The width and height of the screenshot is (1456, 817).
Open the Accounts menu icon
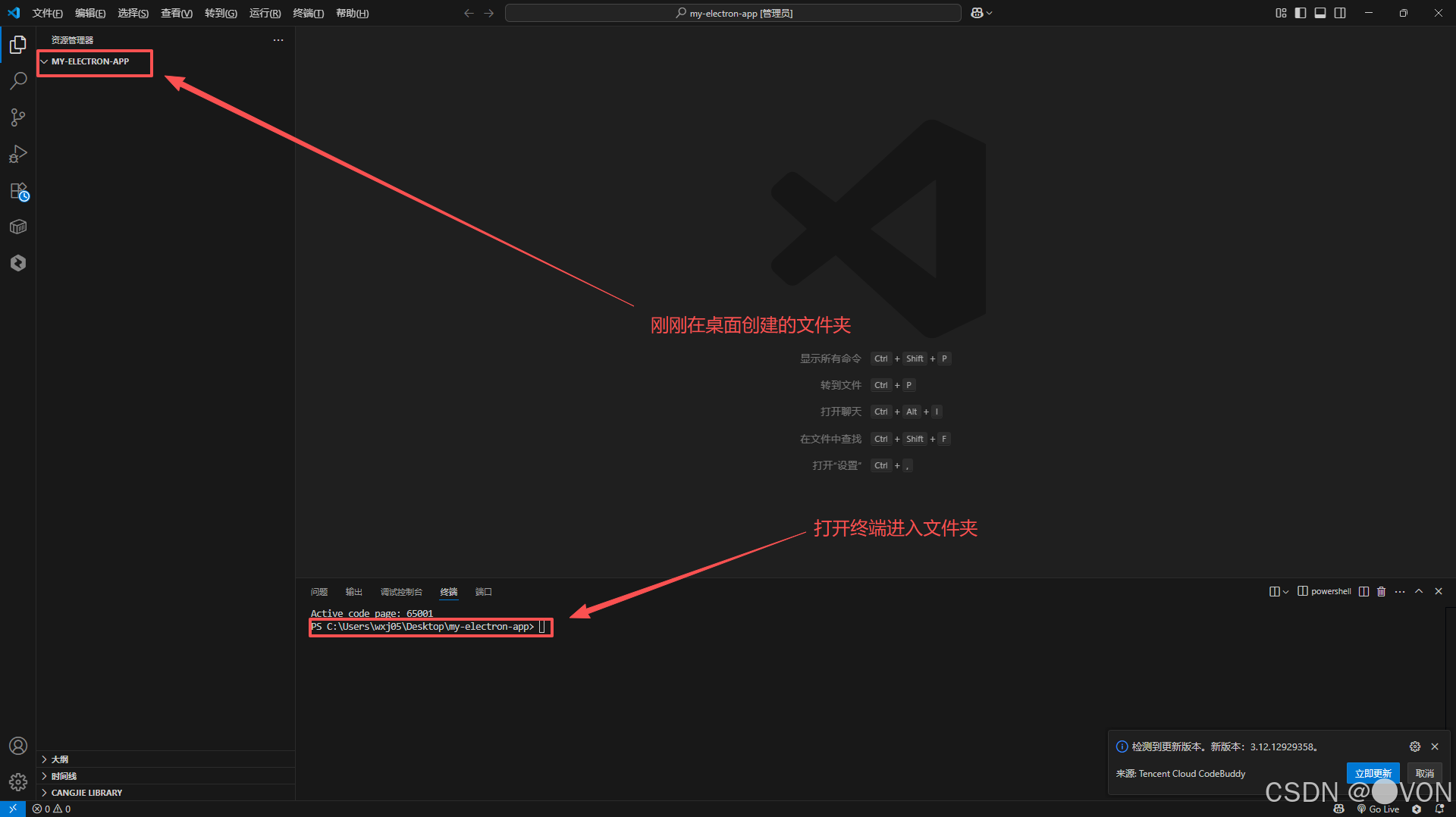coord(18,746)
